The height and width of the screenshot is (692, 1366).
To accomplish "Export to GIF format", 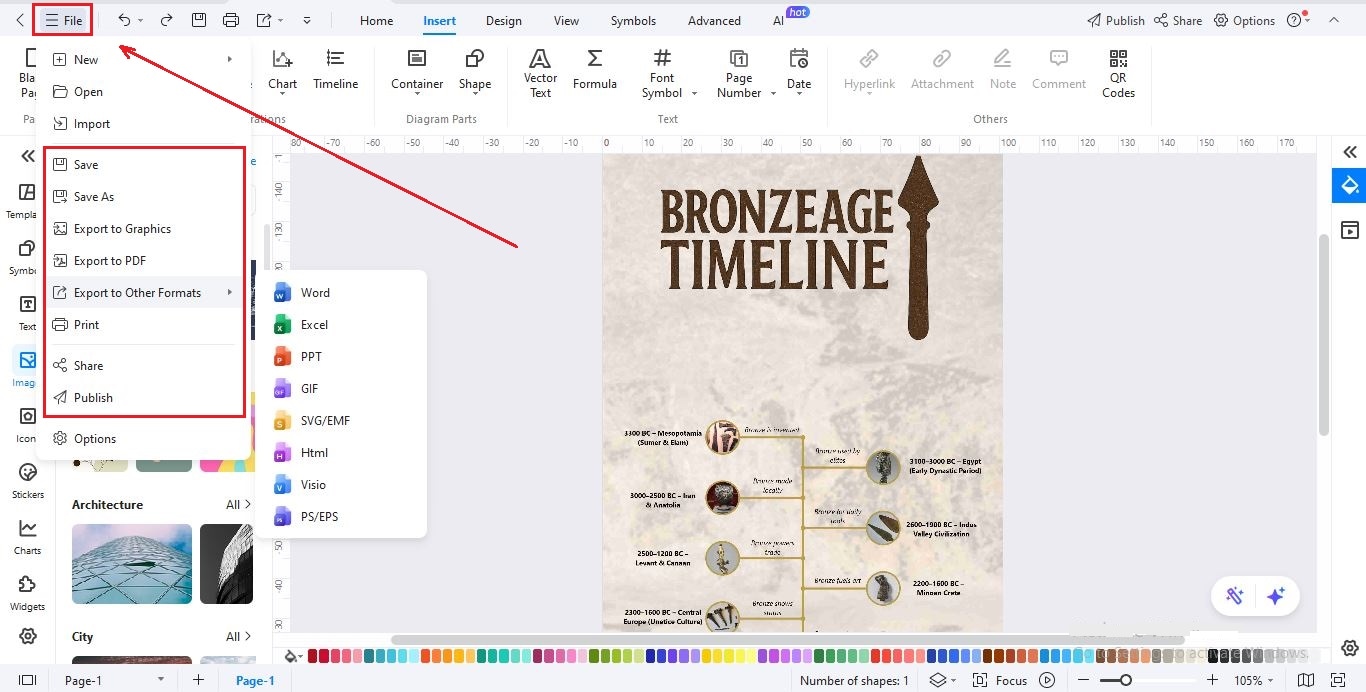I will pyautogui.click(x=341, y=388).
